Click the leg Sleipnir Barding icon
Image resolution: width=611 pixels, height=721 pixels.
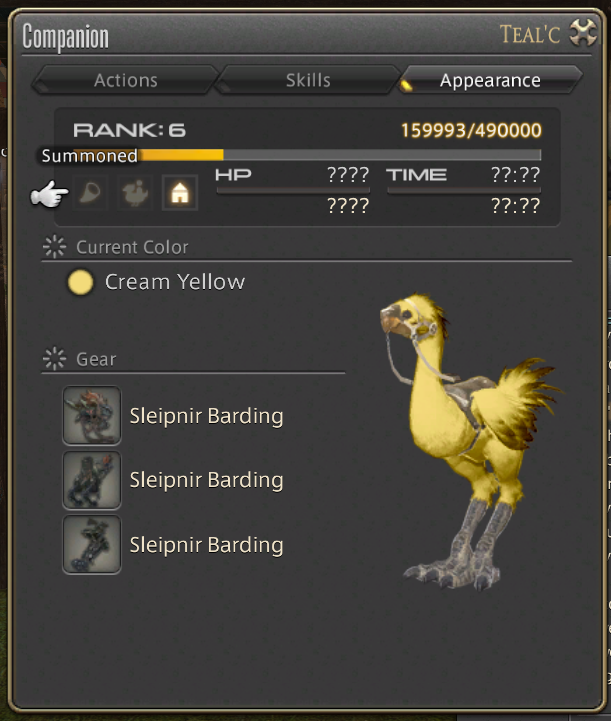point(92,544)
